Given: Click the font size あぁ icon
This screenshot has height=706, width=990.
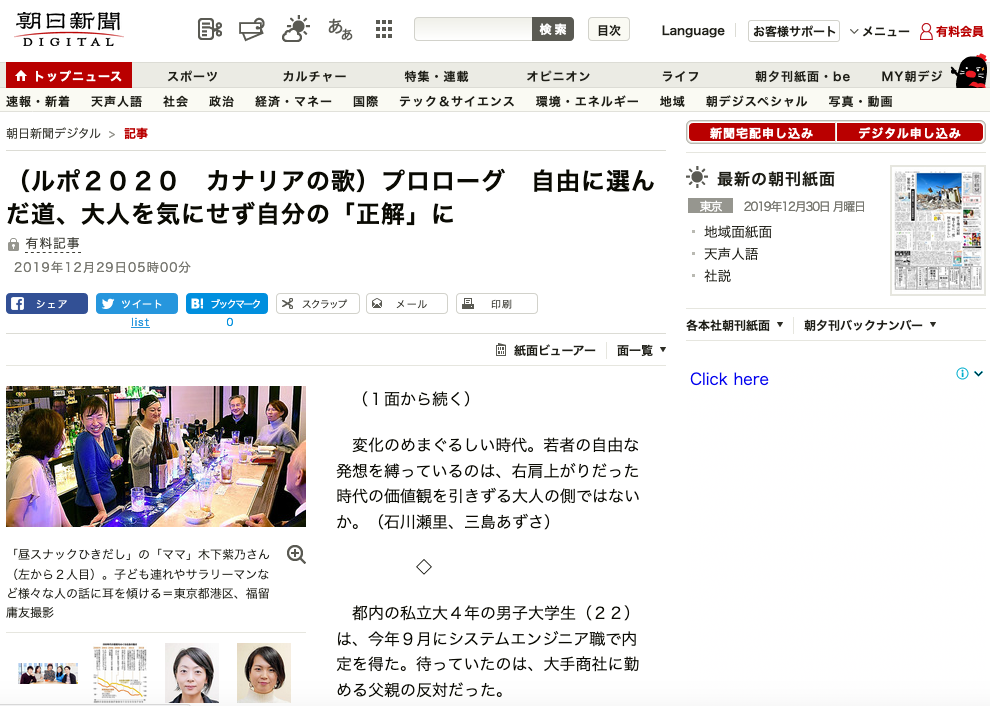Looking at the screenshot, I should [x=340, y=30].
